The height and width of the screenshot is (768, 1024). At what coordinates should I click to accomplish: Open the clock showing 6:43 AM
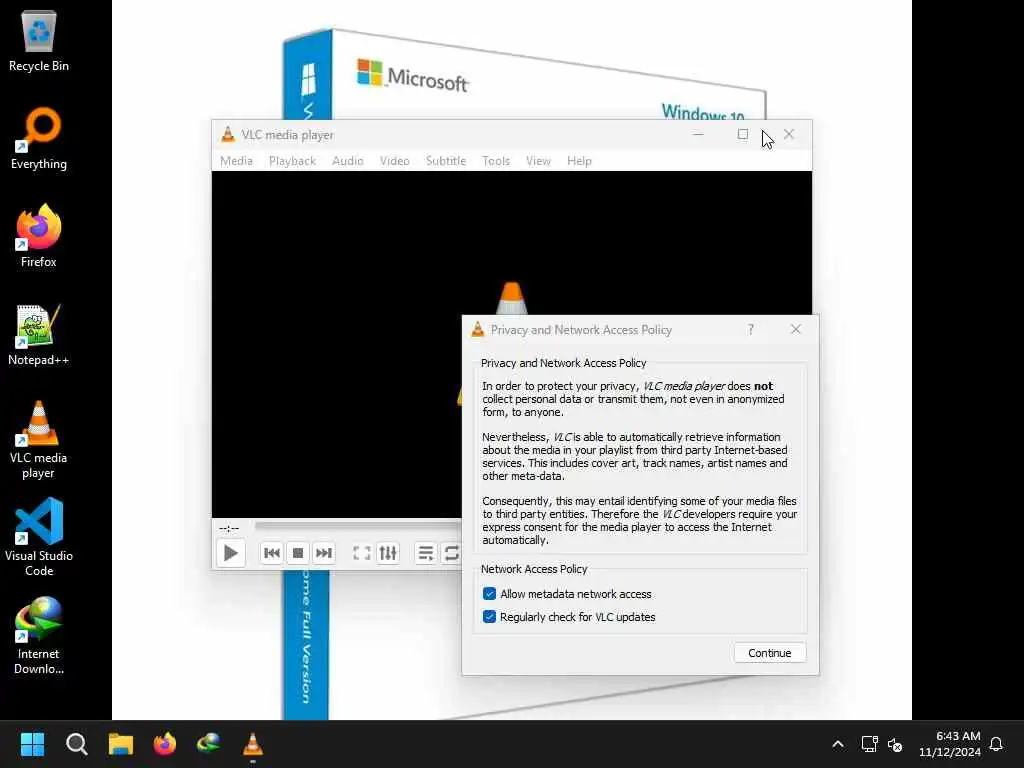coord(950,744)
